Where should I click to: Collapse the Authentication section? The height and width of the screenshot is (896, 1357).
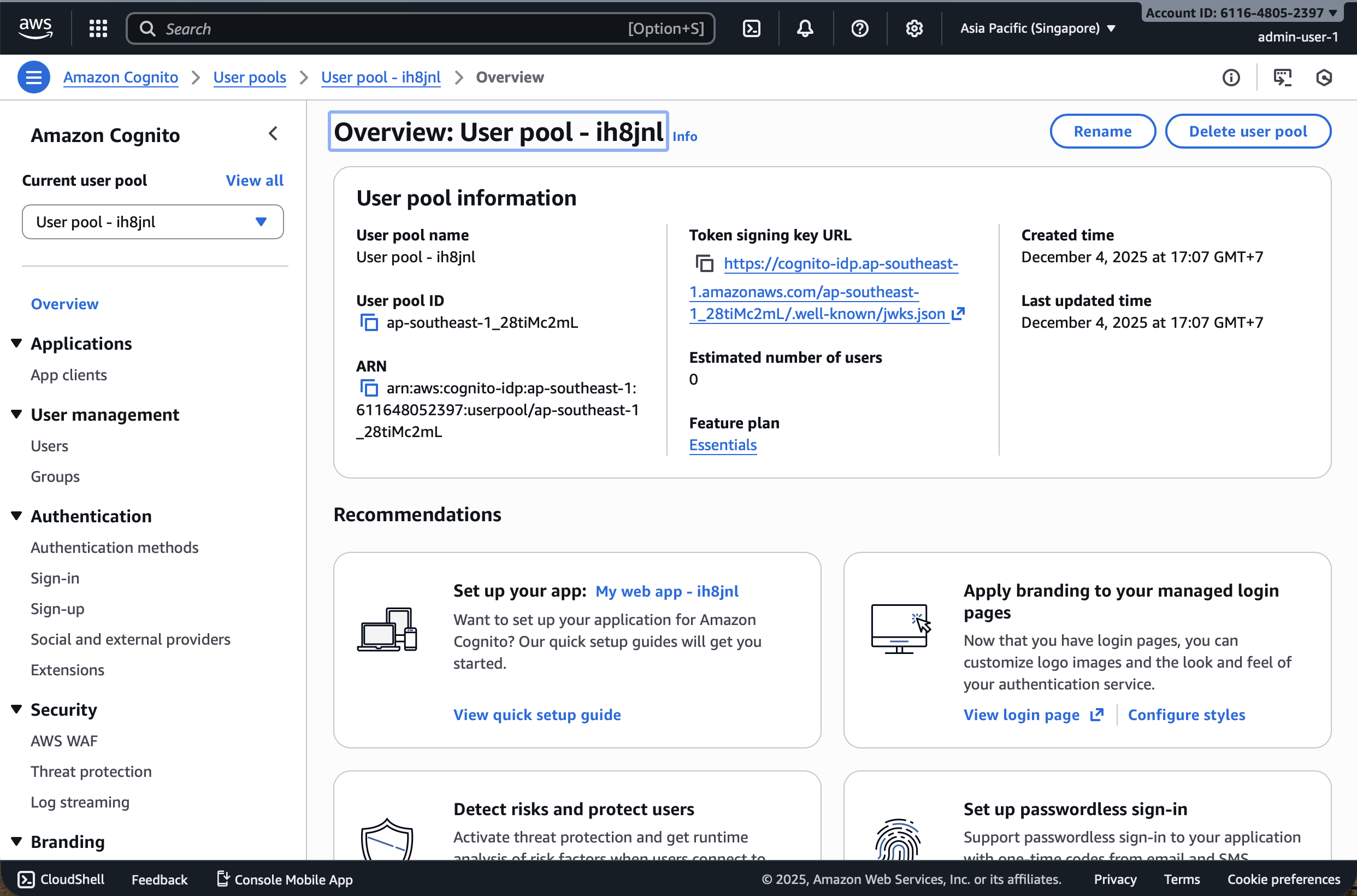point(16,516)
